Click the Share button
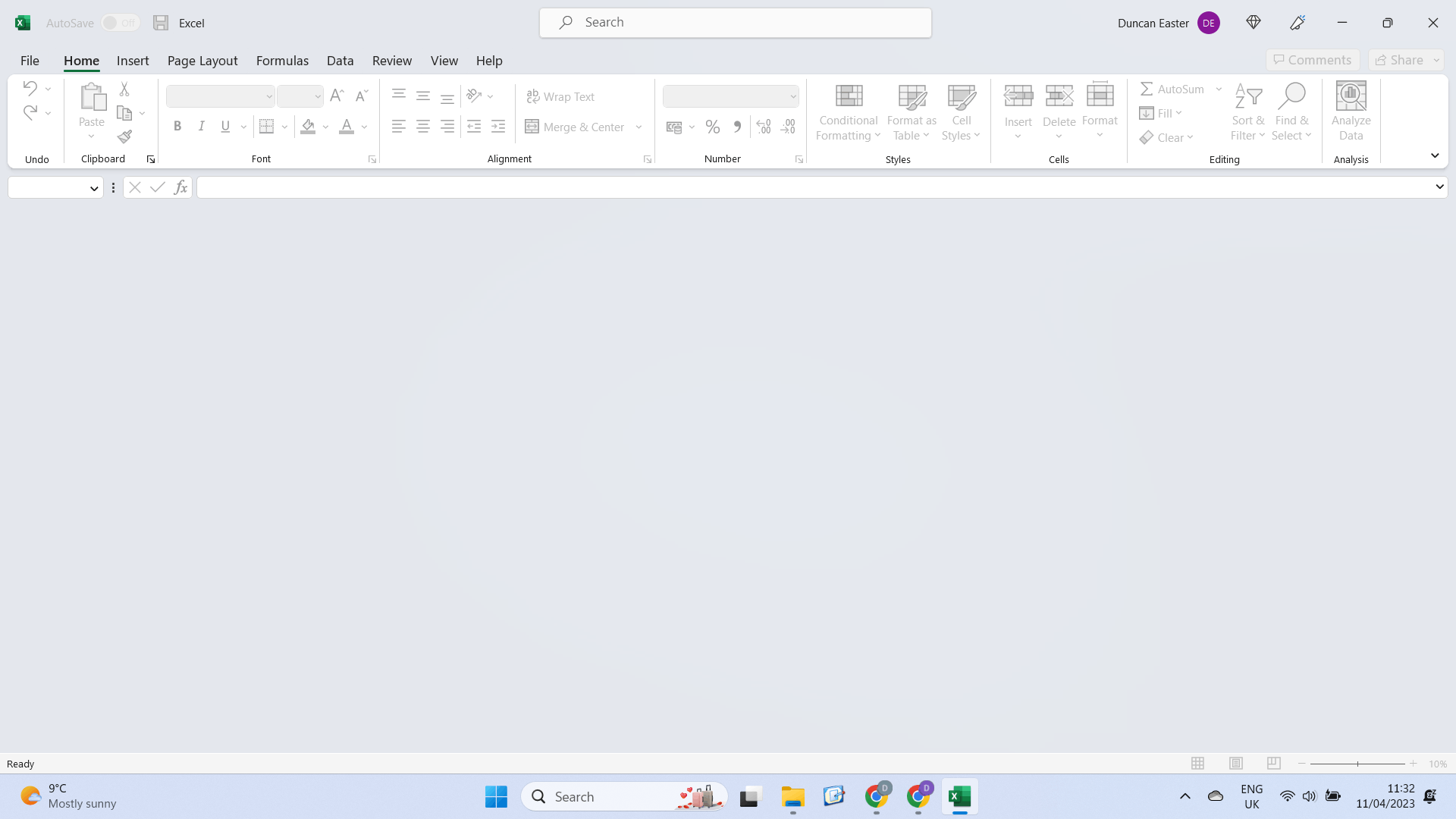This screenshot has width=1456, height=819. pos(1399,60)
